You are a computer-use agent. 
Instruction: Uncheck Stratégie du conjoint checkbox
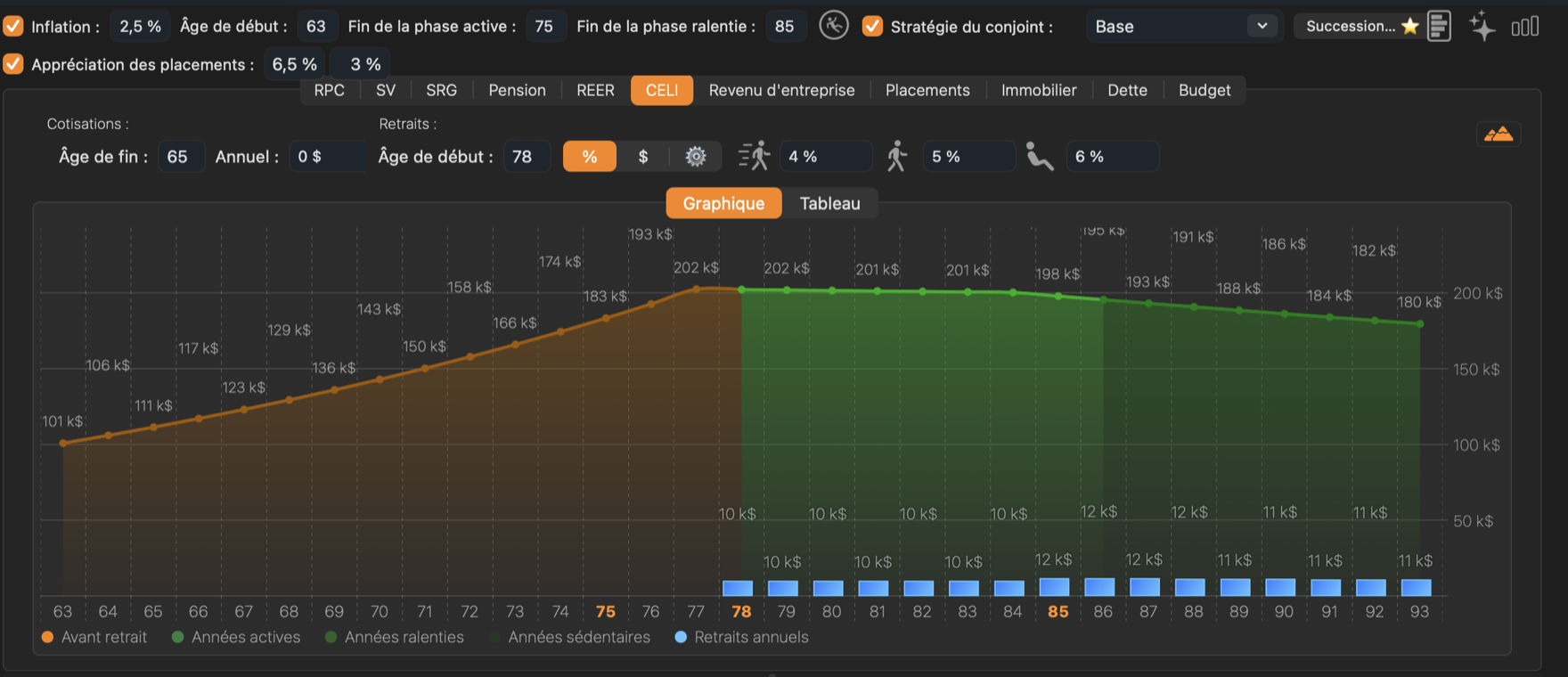pos(873,26)
